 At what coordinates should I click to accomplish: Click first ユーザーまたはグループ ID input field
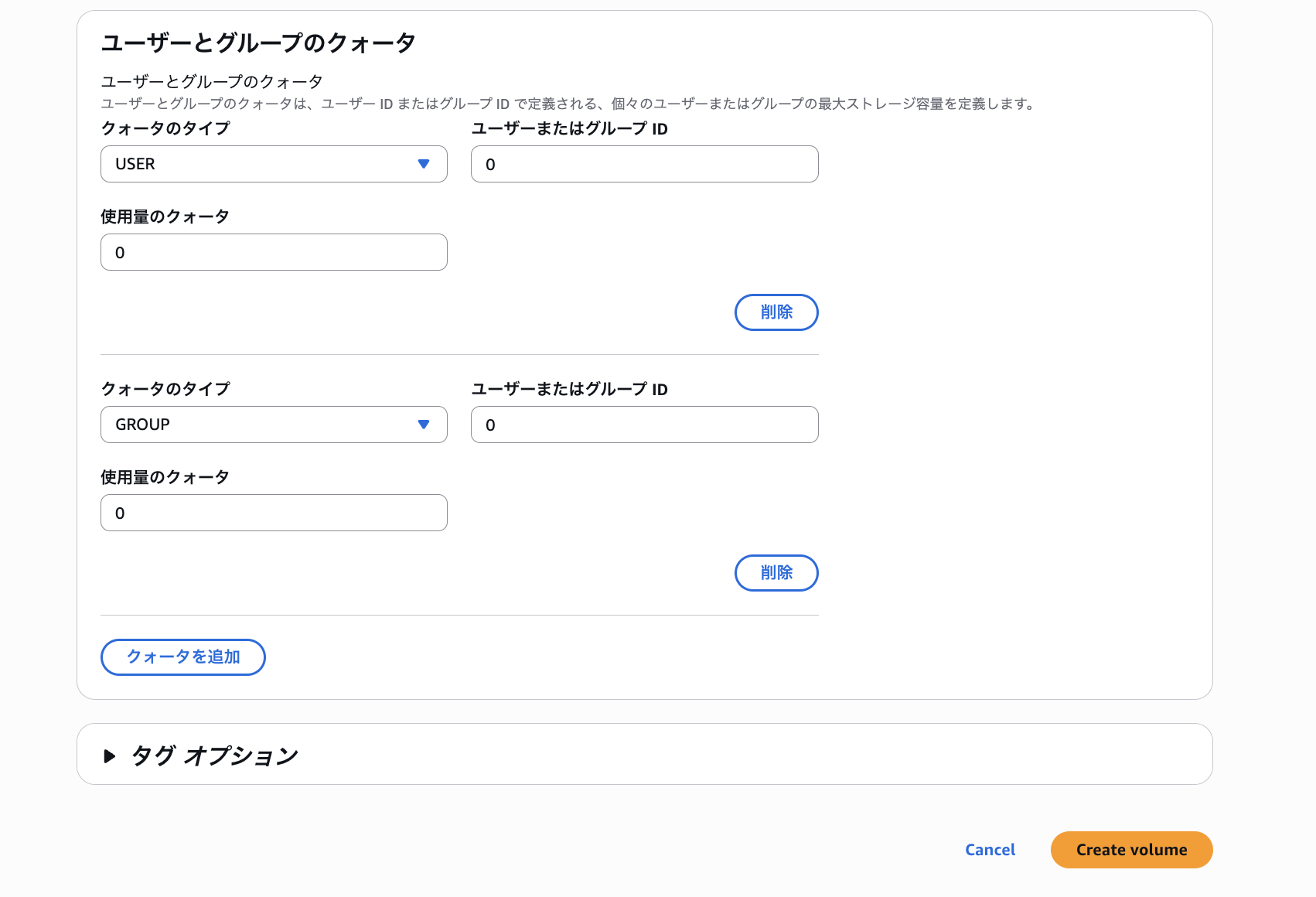[x=644, y=164]
